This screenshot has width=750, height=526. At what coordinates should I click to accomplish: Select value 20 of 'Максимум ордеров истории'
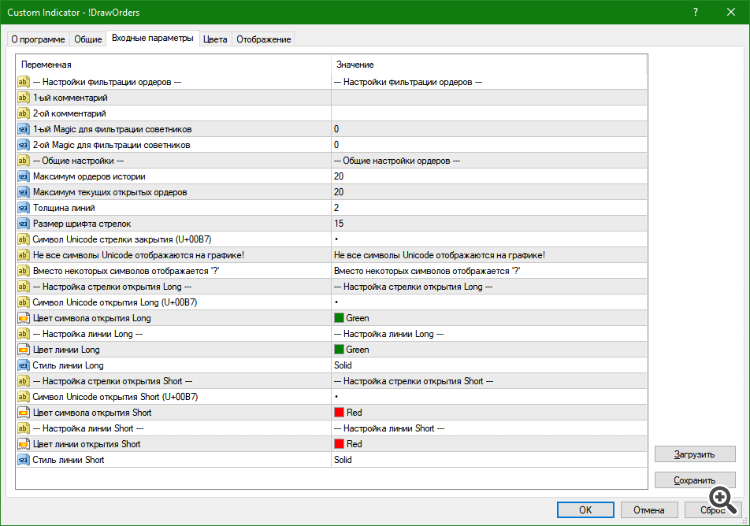[339, 176]
